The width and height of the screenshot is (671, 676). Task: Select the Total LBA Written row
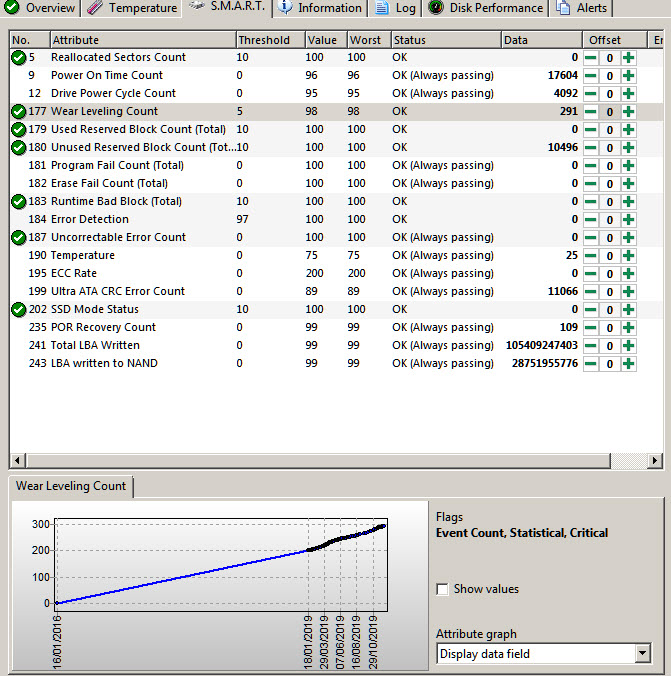(x=336, y=345)
